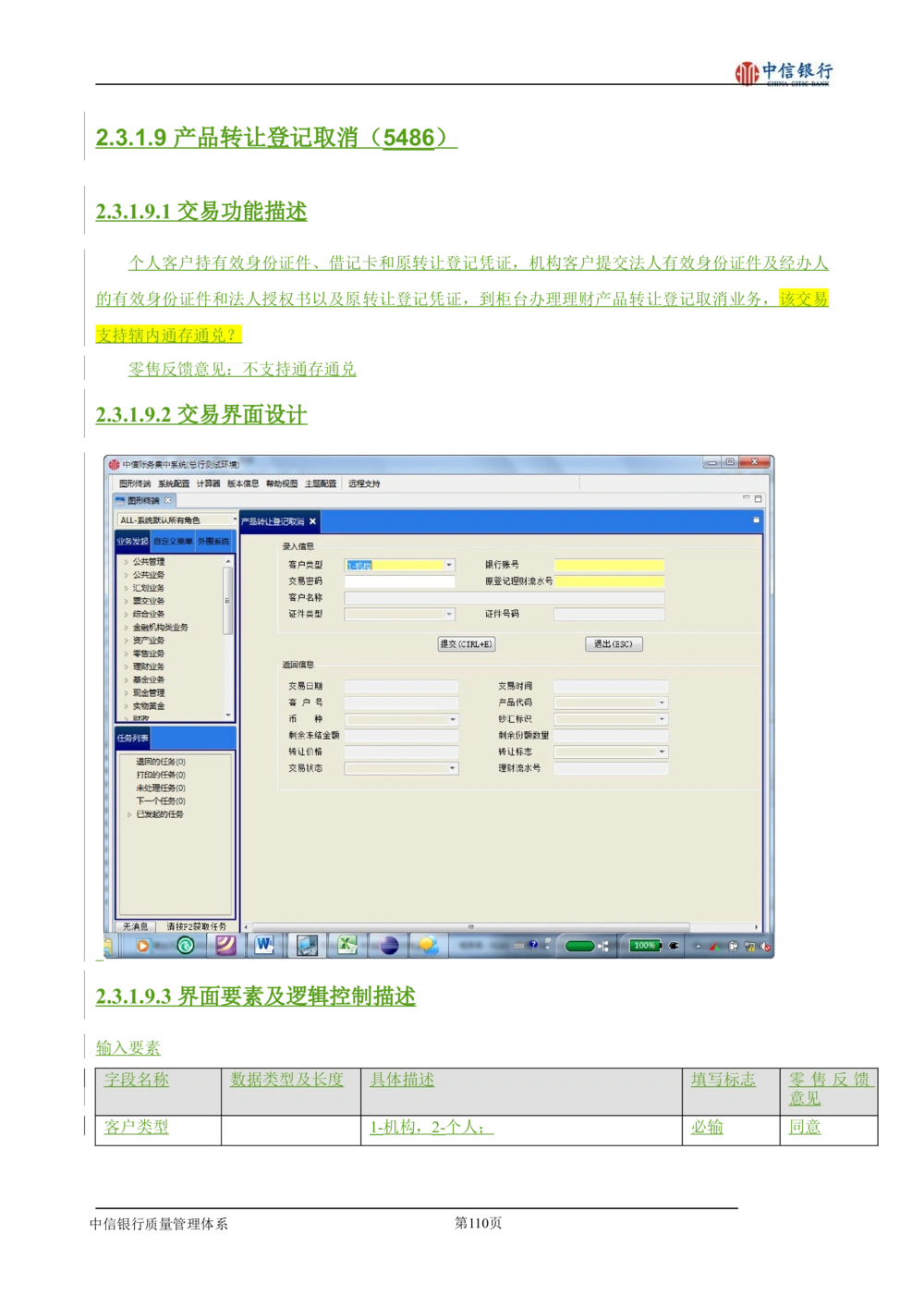Click the 退出(ESC) button

[614, 644]
